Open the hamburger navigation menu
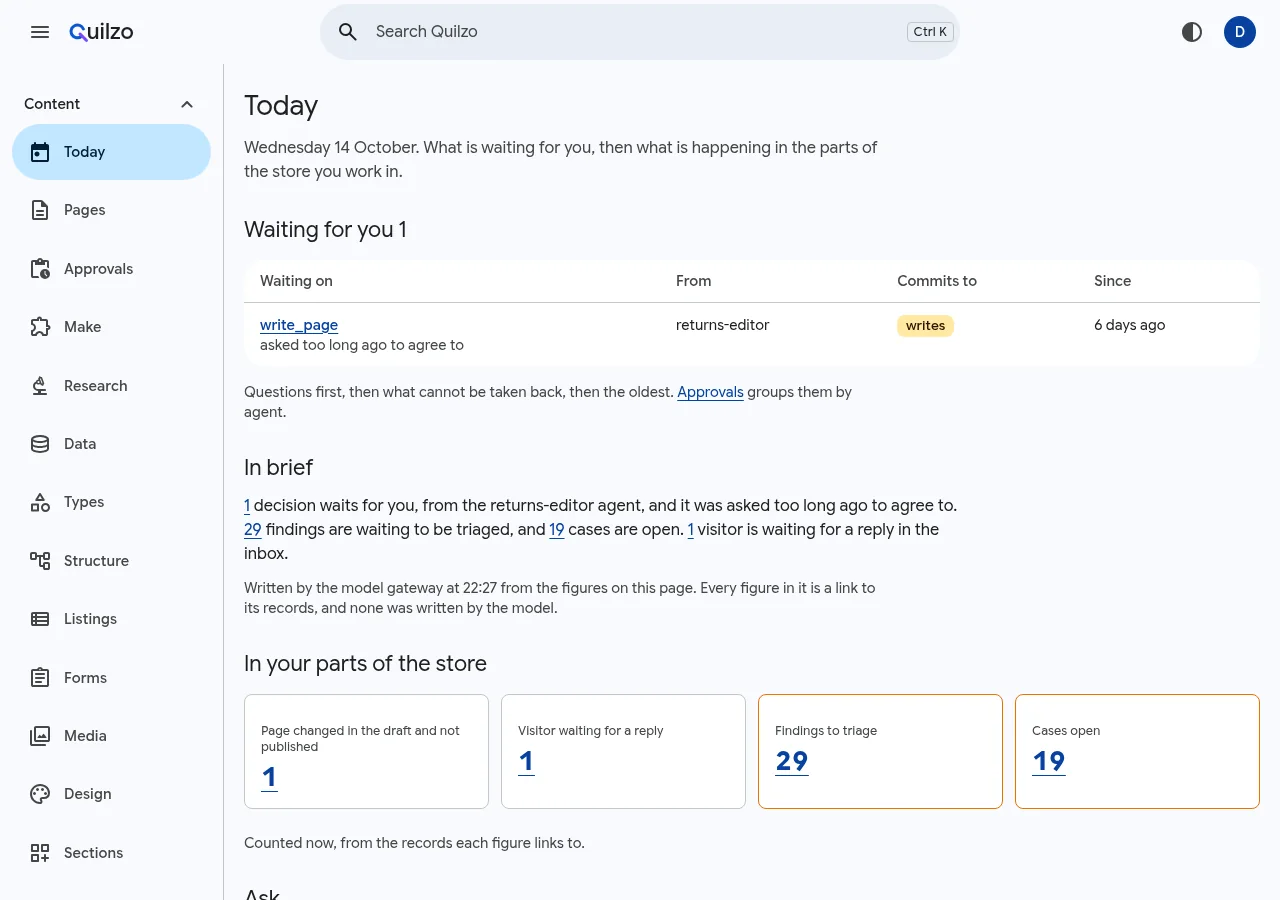The image size is (1280, 900). click(40, 32)
